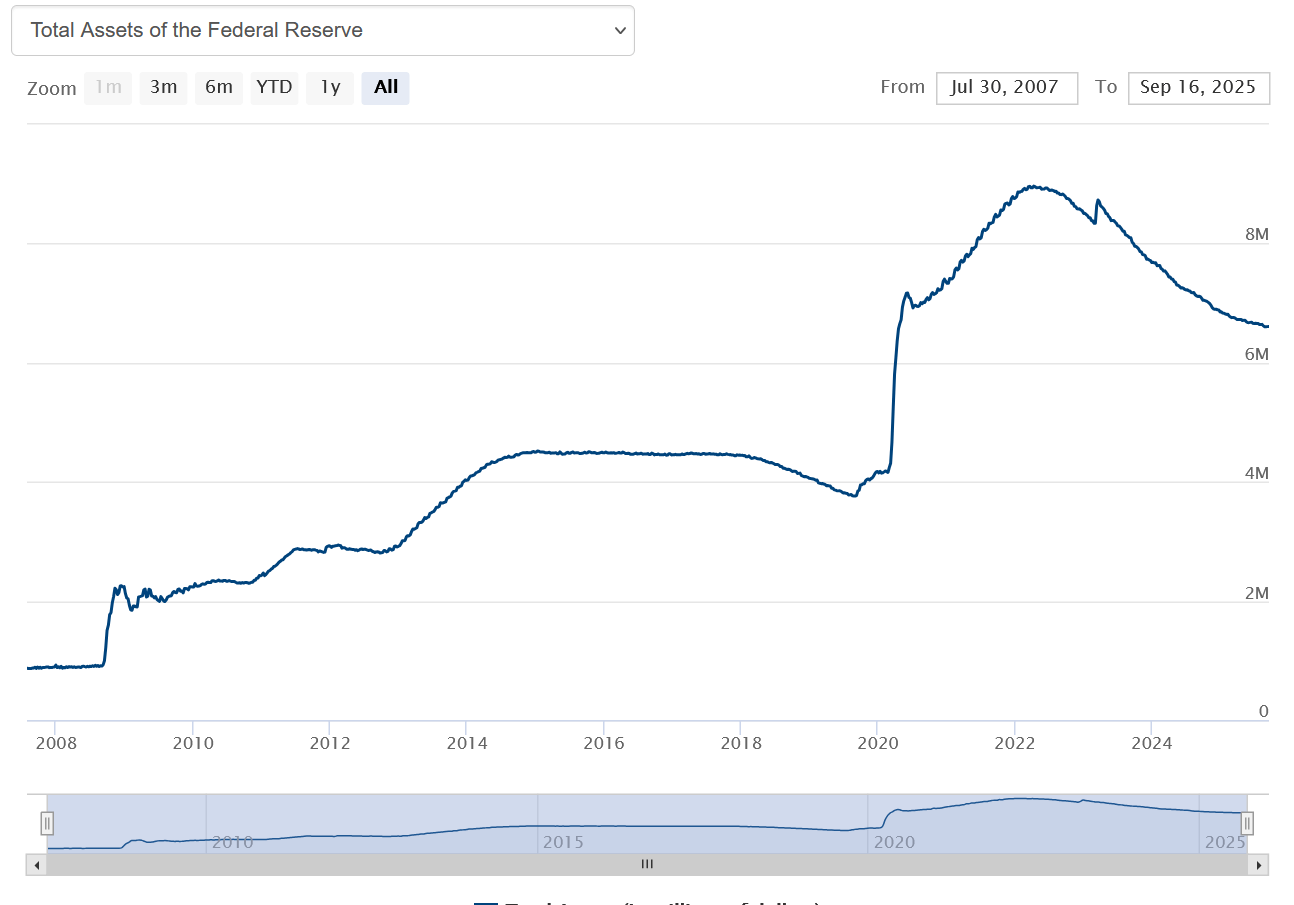
Task: Click the 6M y-axis label
Action: tap(1257, 354)
